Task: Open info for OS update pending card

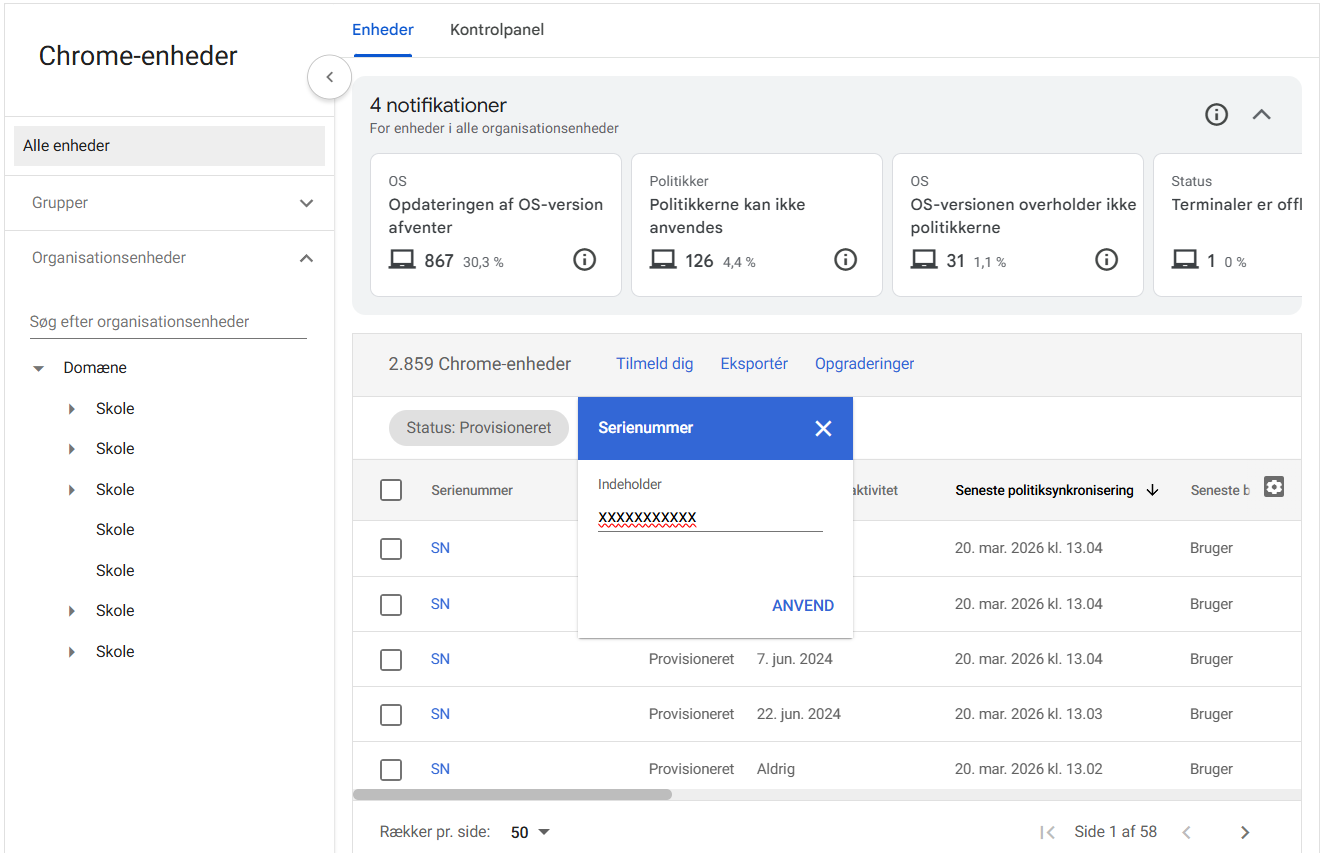Action: (x=584, y=260)
